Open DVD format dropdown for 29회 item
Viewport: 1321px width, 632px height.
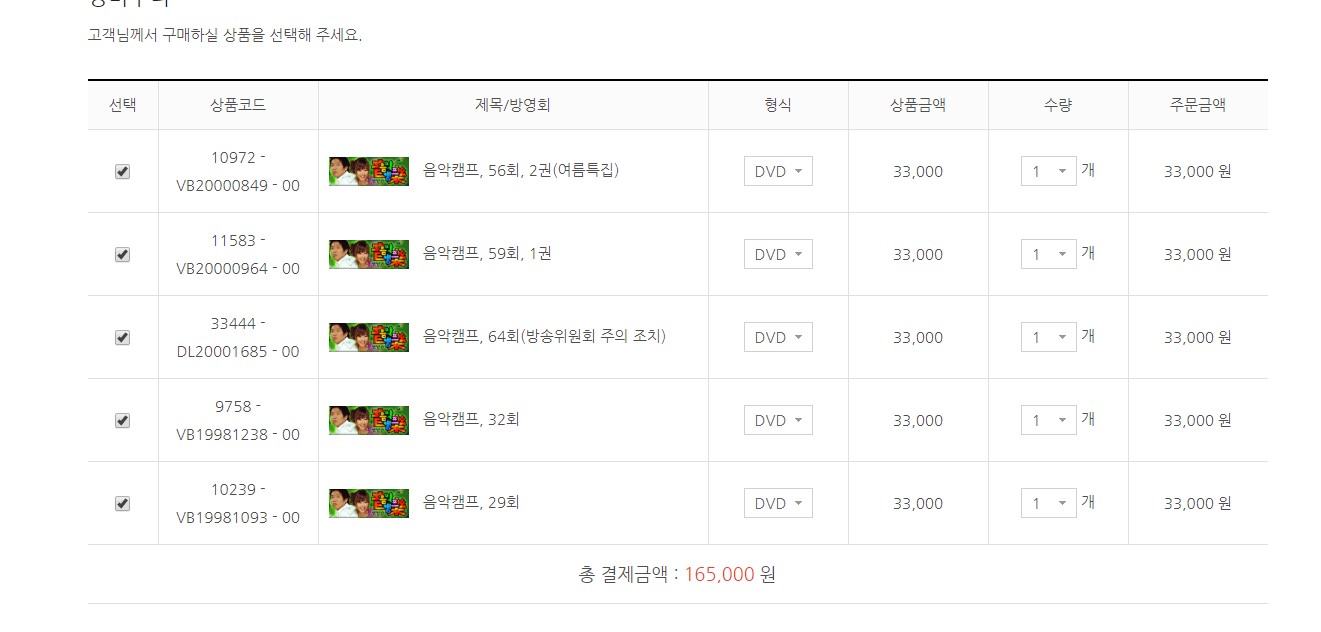tap(778, 503)
